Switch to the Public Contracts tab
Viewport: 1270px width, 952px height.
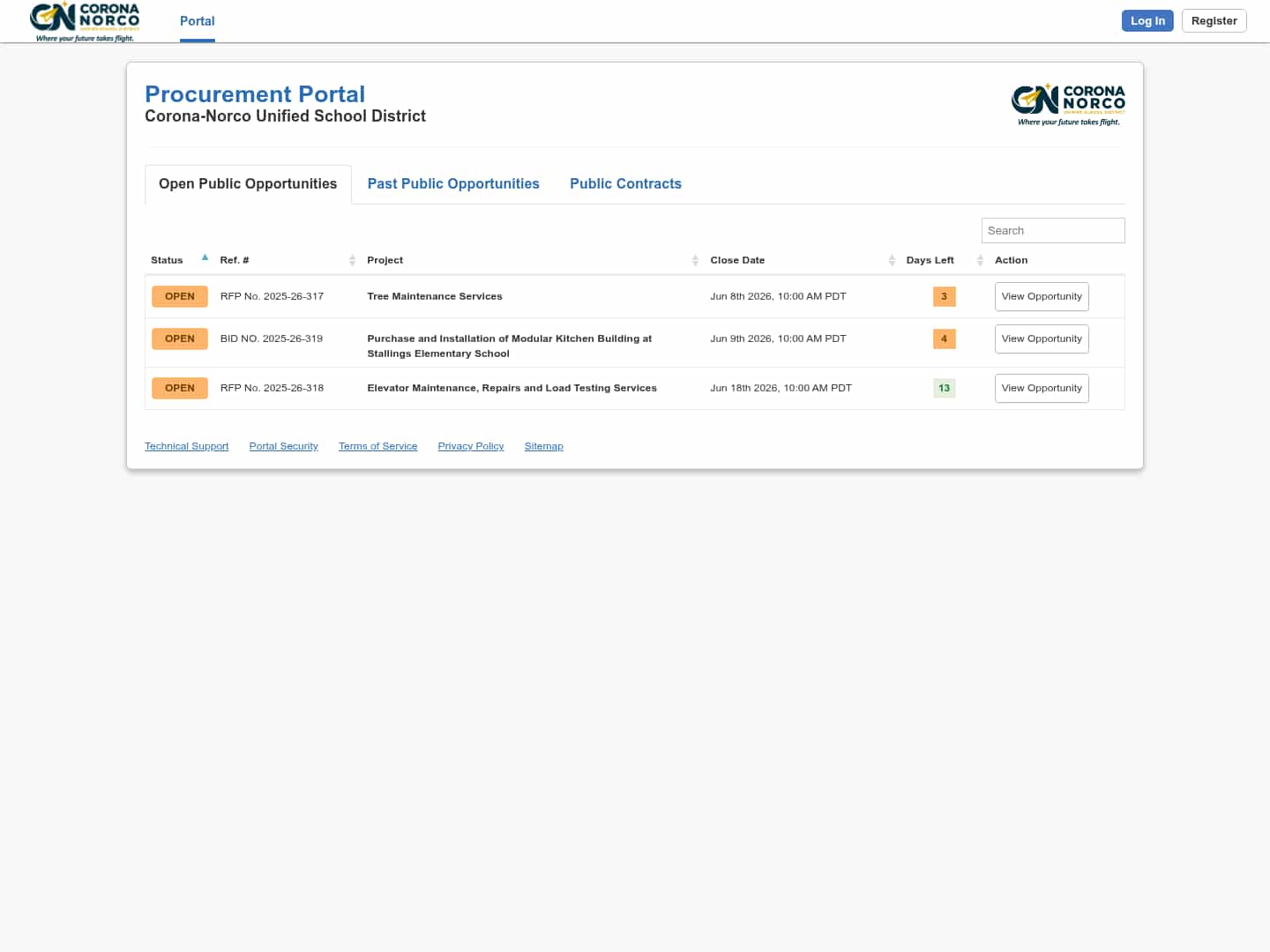(x=625, y=184)
